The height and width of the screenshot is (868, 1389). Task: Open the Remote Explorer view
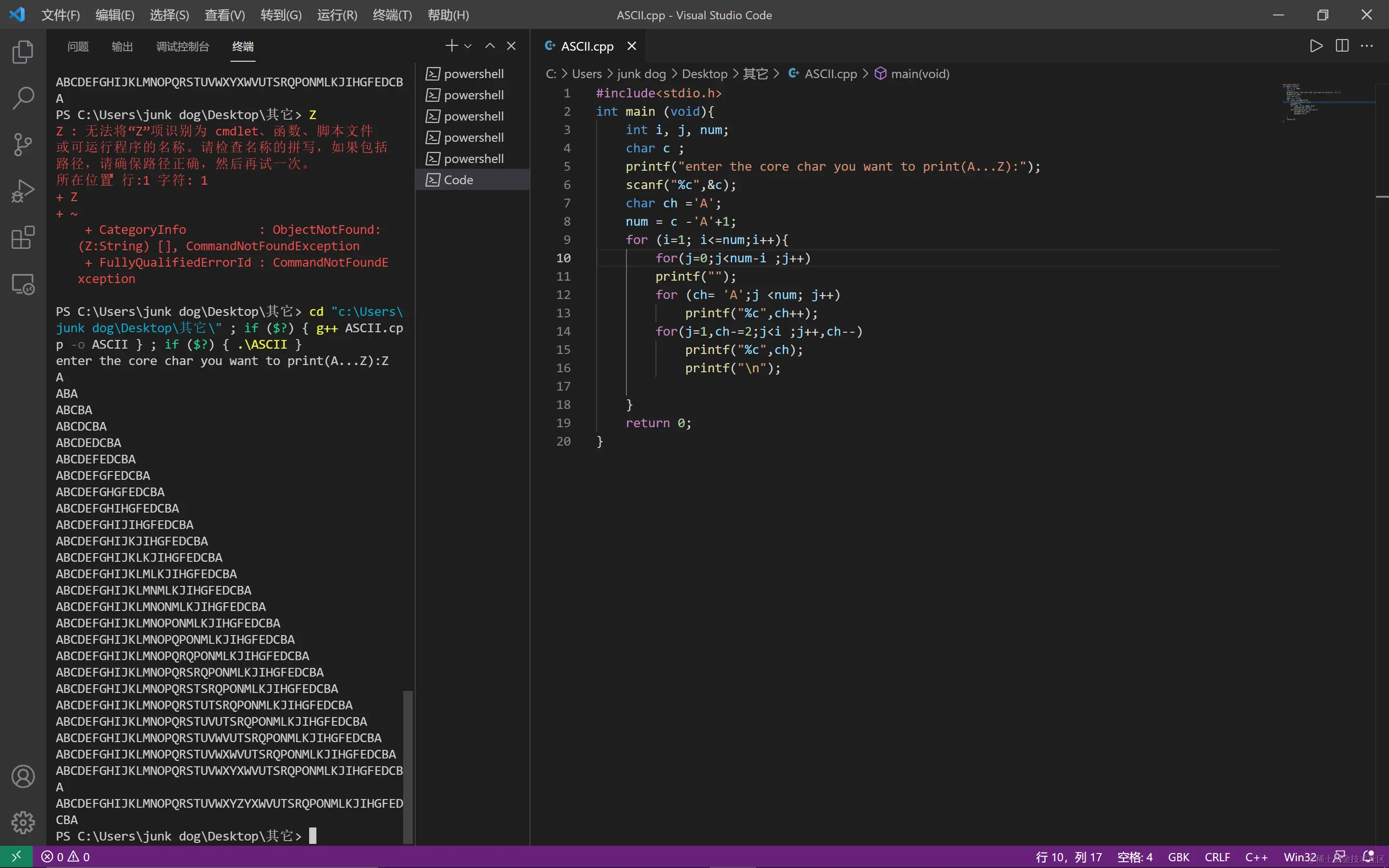click(x=23, y=284)
